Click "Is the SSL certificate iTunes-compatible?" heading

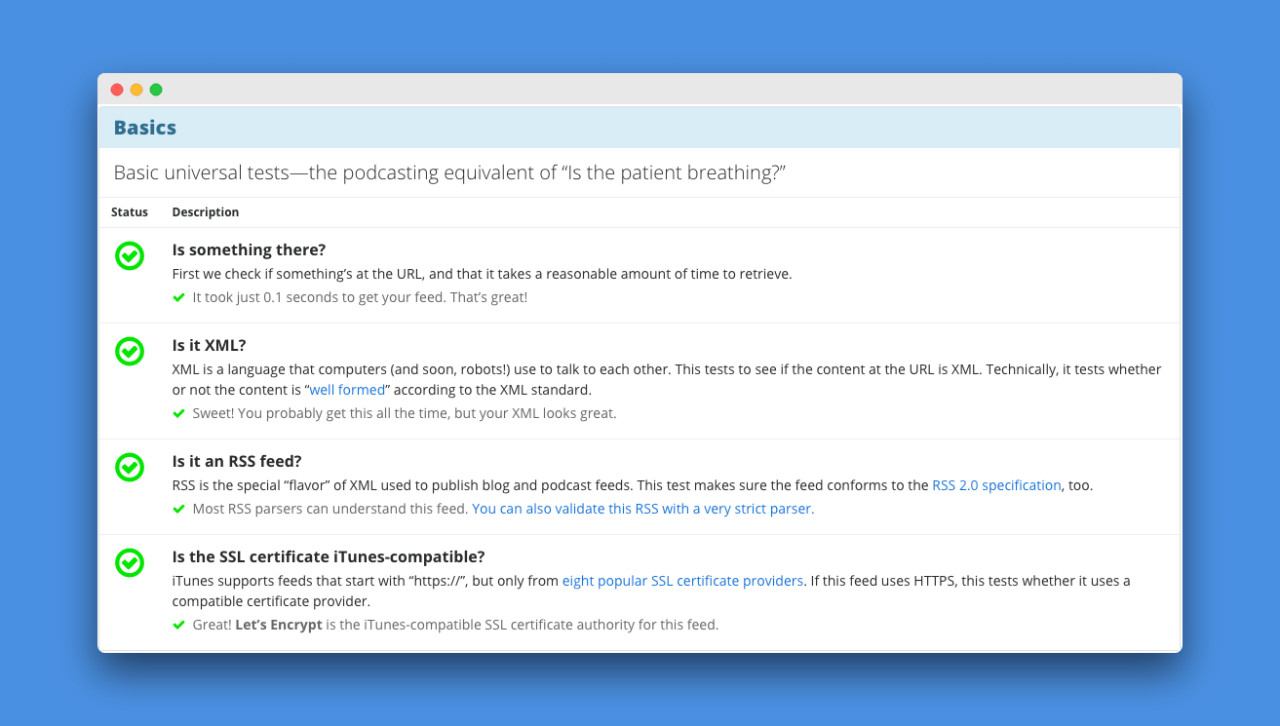pyautogui.click(x=328, y=557)
